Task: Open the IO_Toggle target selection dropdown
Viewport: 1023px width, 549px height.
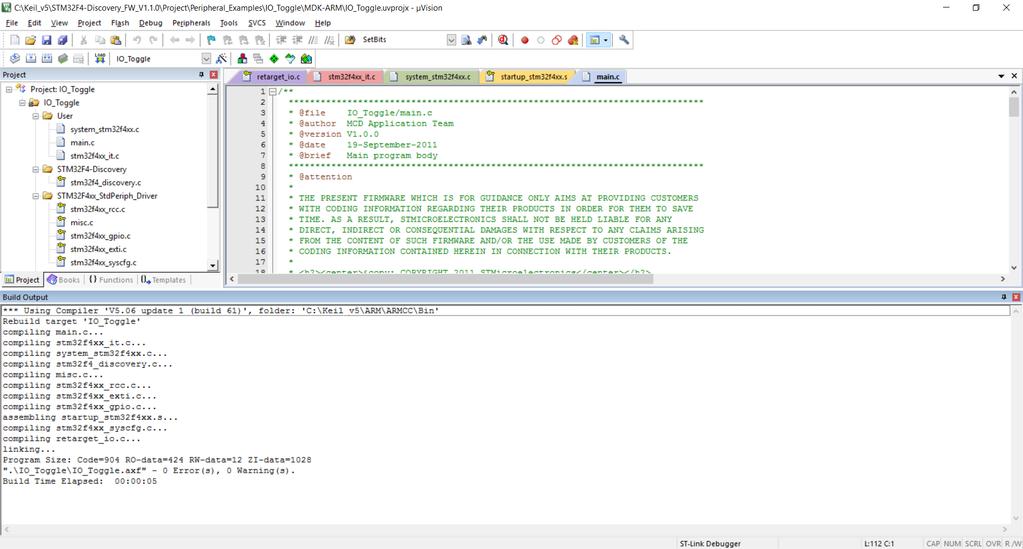Action: 206,59
